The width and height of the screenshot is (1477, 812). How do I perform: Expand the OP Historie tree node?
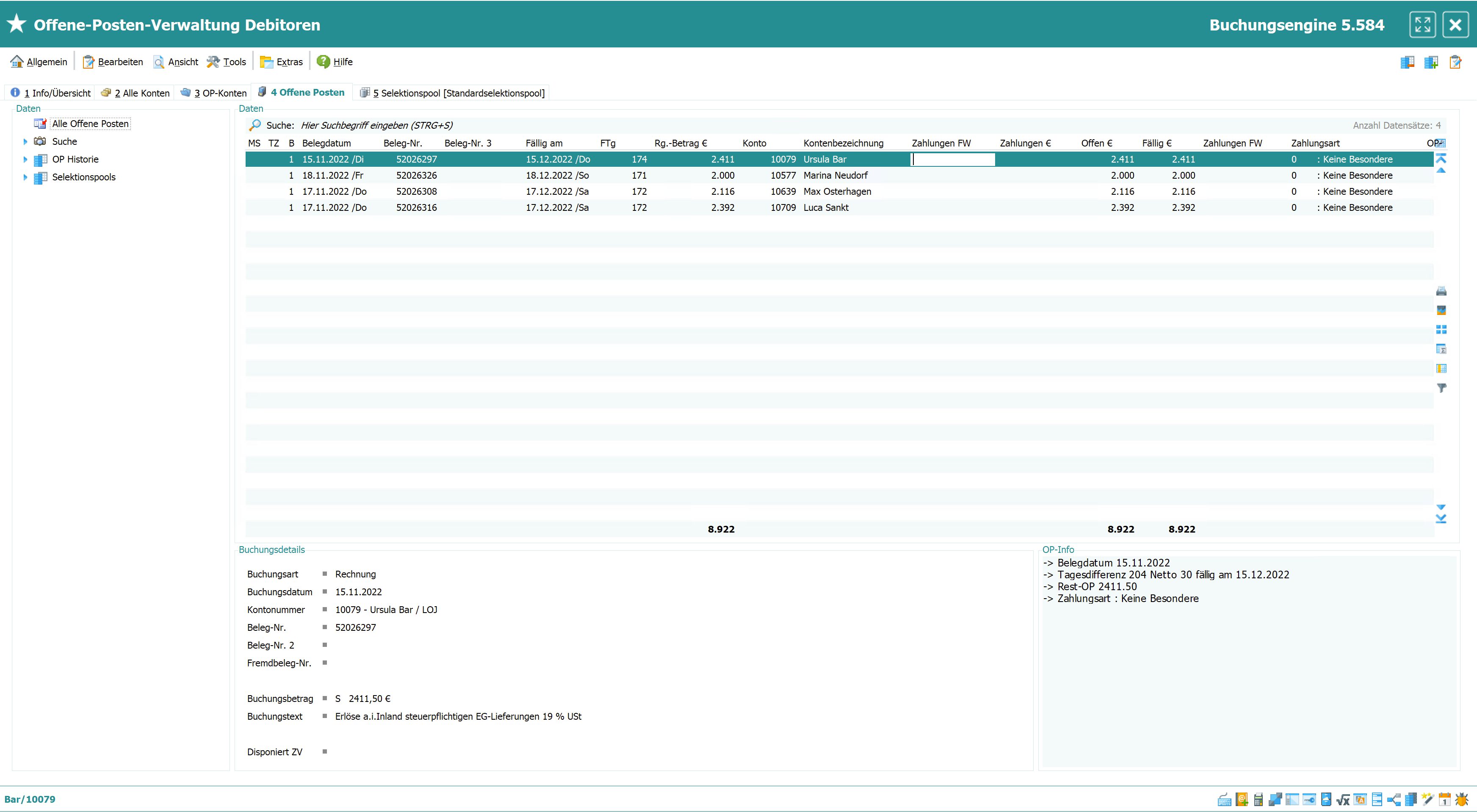point(25,159)
